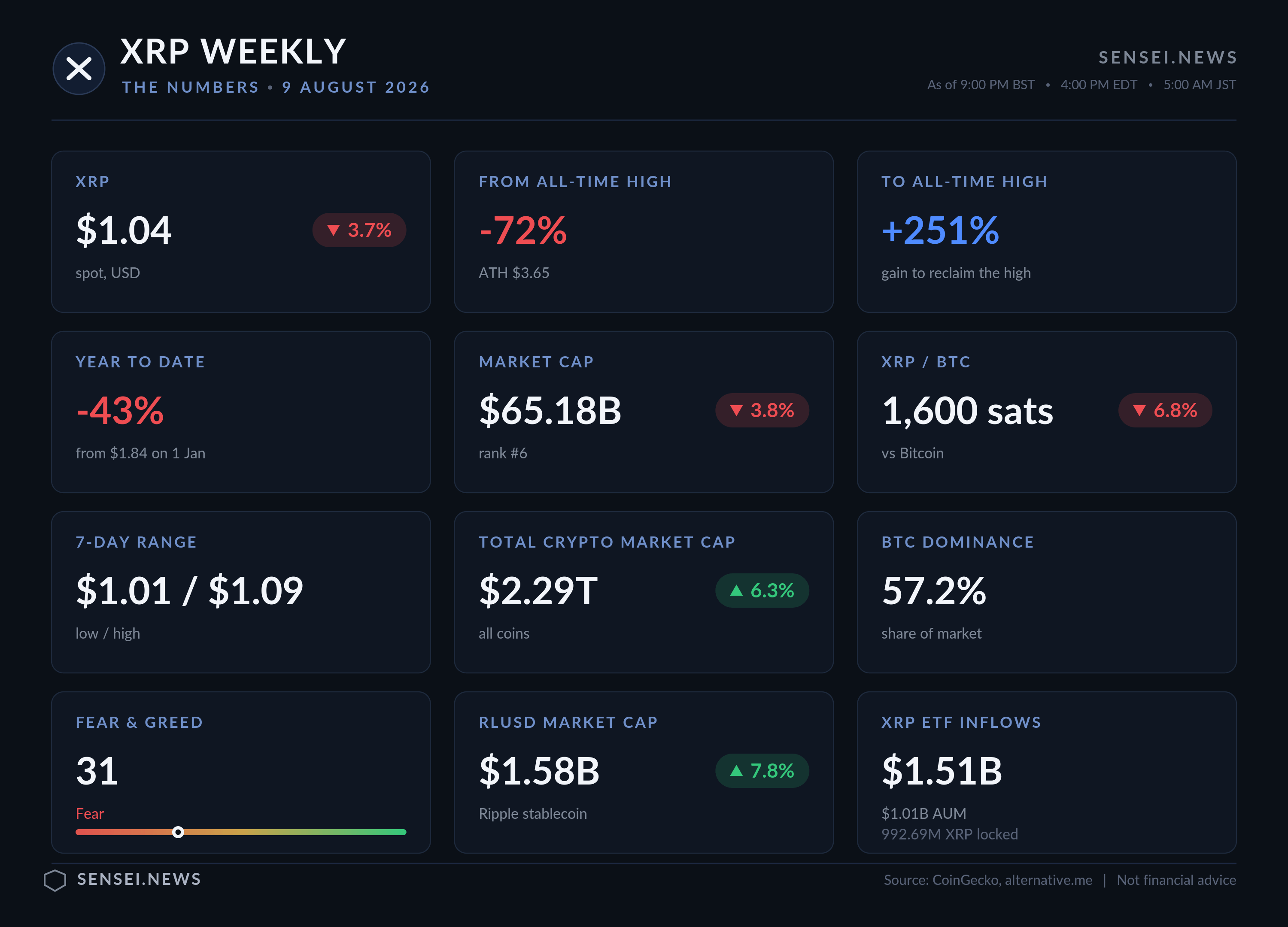Select the "XRP WEEKLY" title
This screenshot has width=1288, height=927.
(234, 51)
